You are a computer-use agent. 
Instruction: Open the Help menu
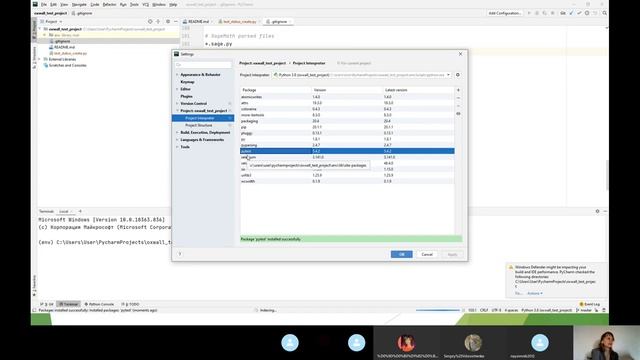coord(173,4)
